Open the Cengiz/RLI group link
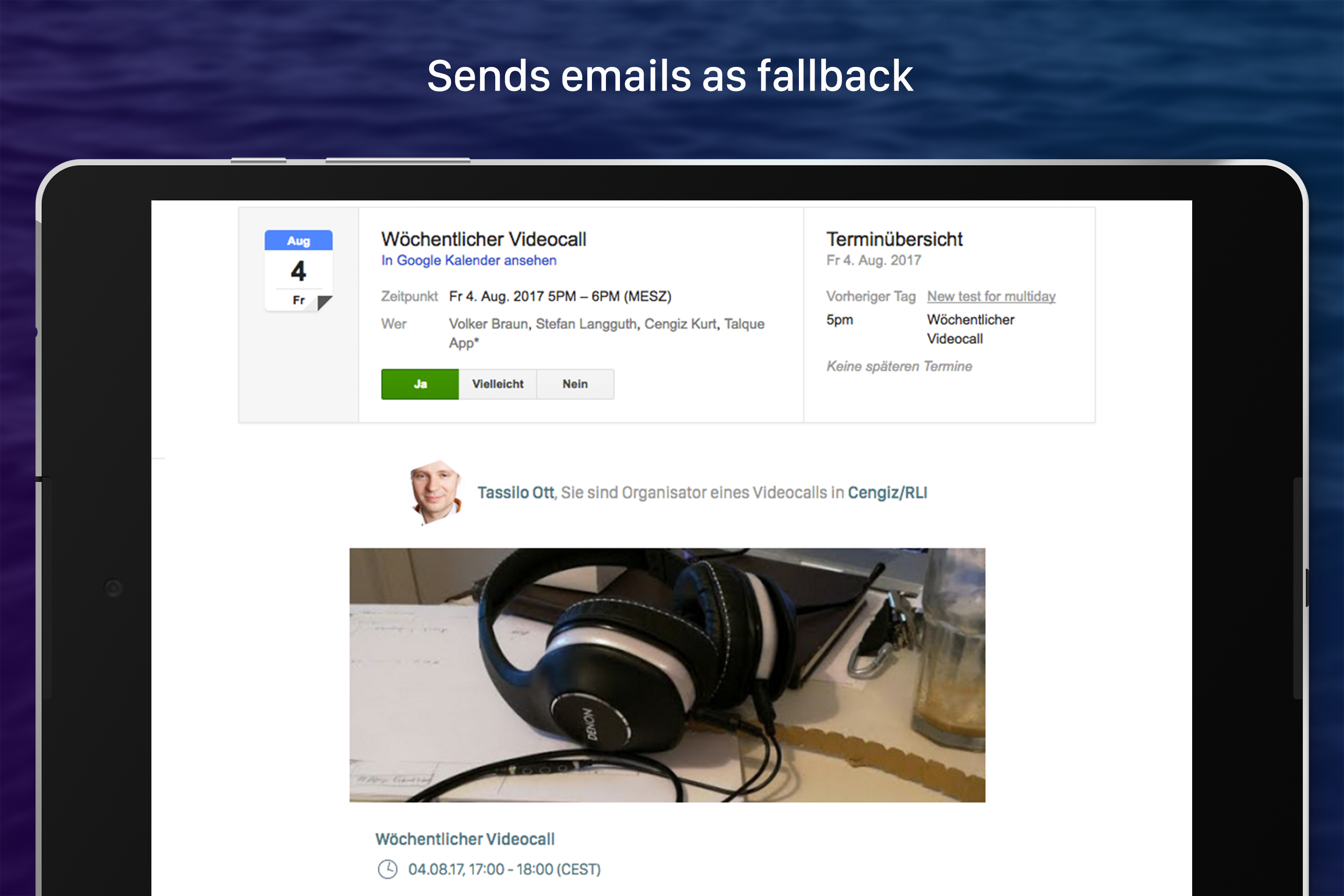Viewport: 1344px width, 896px height. pyautogui.click(x=887, y=493)
